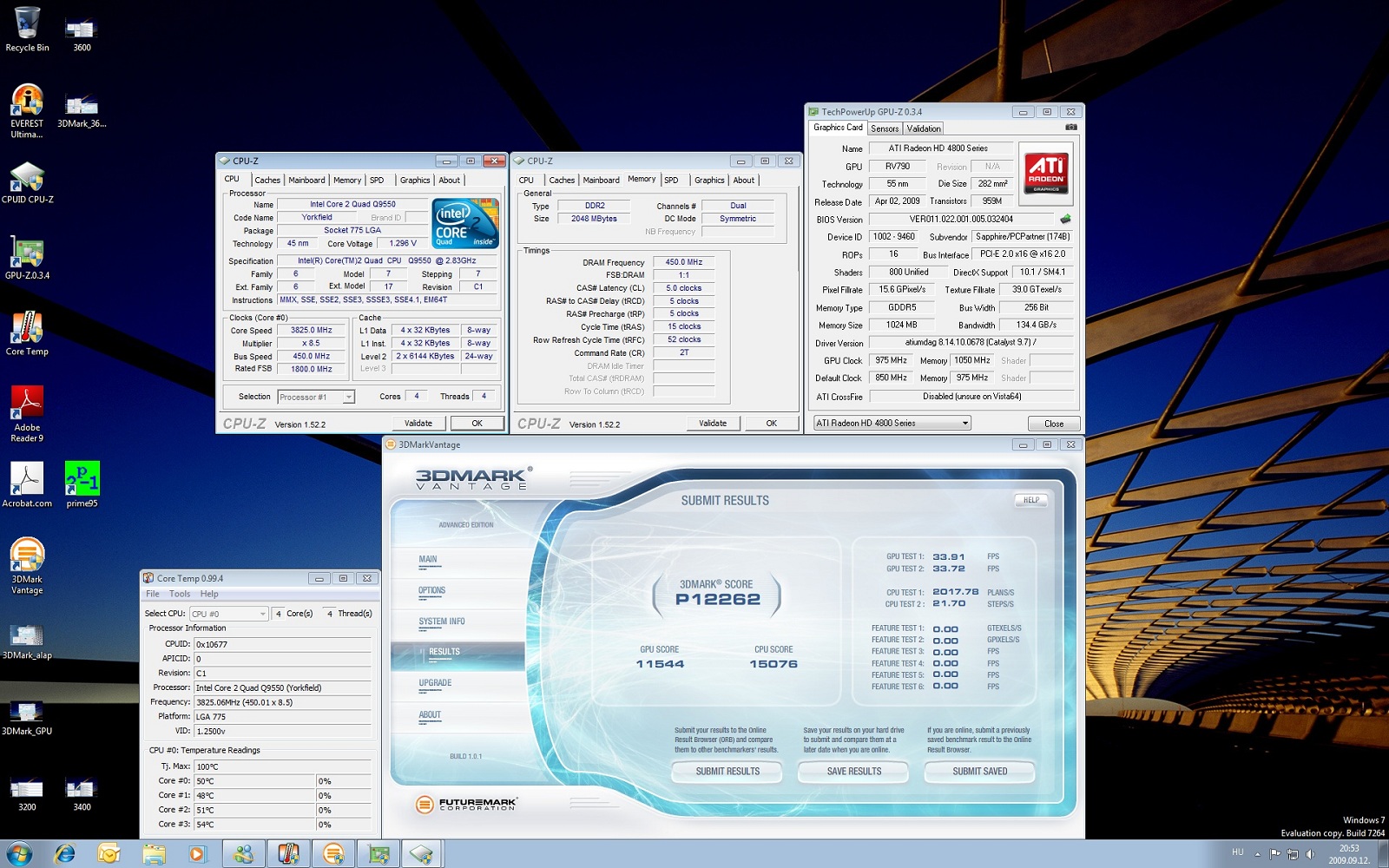Image resolution: width=1389 pixels, height=868 pixels.
Task: Open the Core Temp desktop icon
Action: pos(27,329)
